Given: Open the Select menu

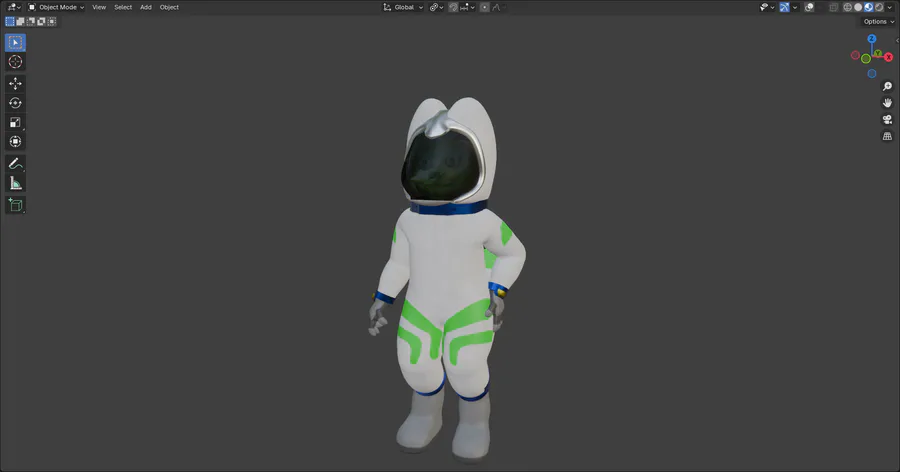Looking at the screenshot, I should (x=123, y=7).
